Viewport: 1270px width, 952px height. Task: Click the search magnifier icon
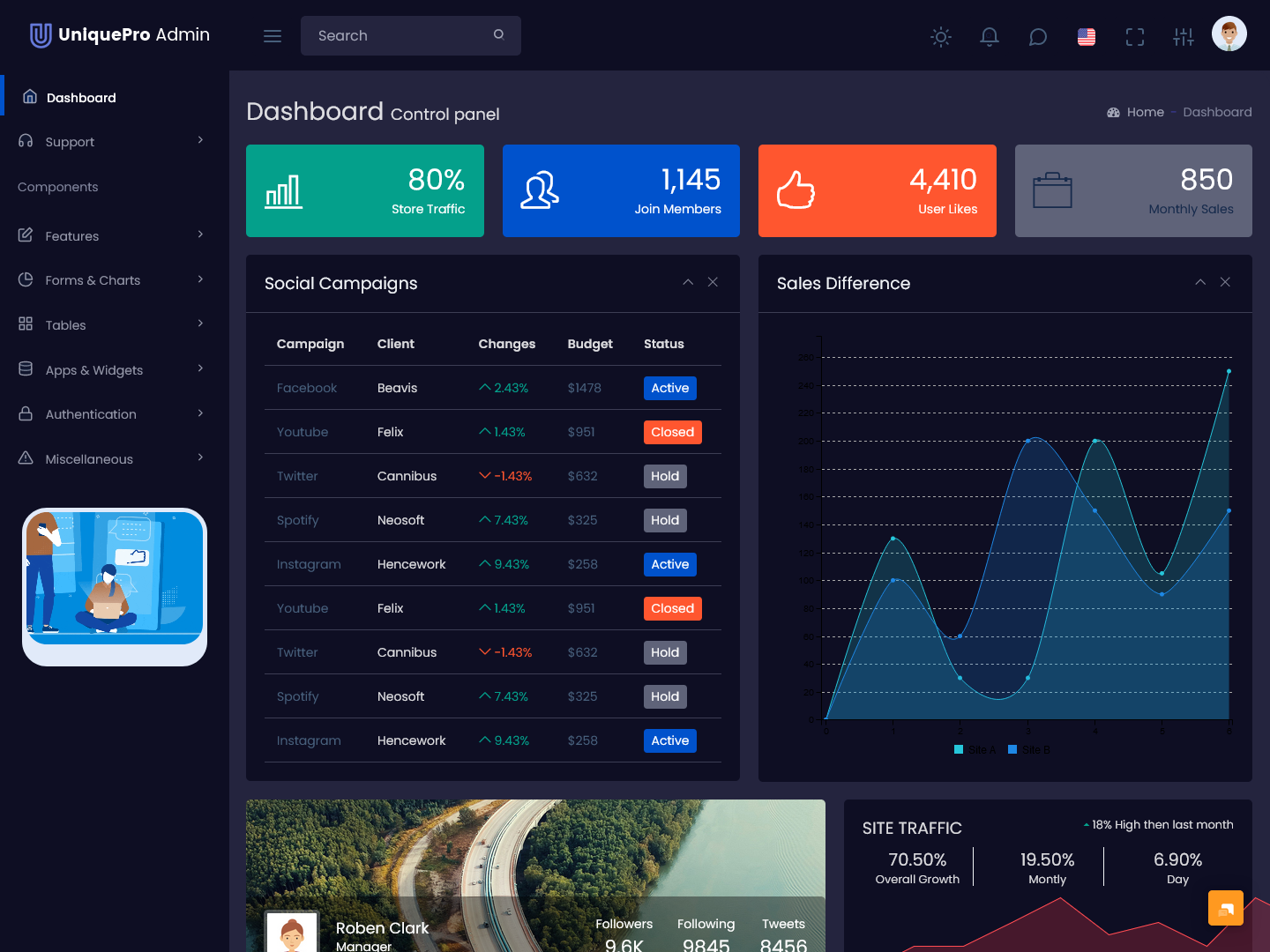[x=498, y=34]
